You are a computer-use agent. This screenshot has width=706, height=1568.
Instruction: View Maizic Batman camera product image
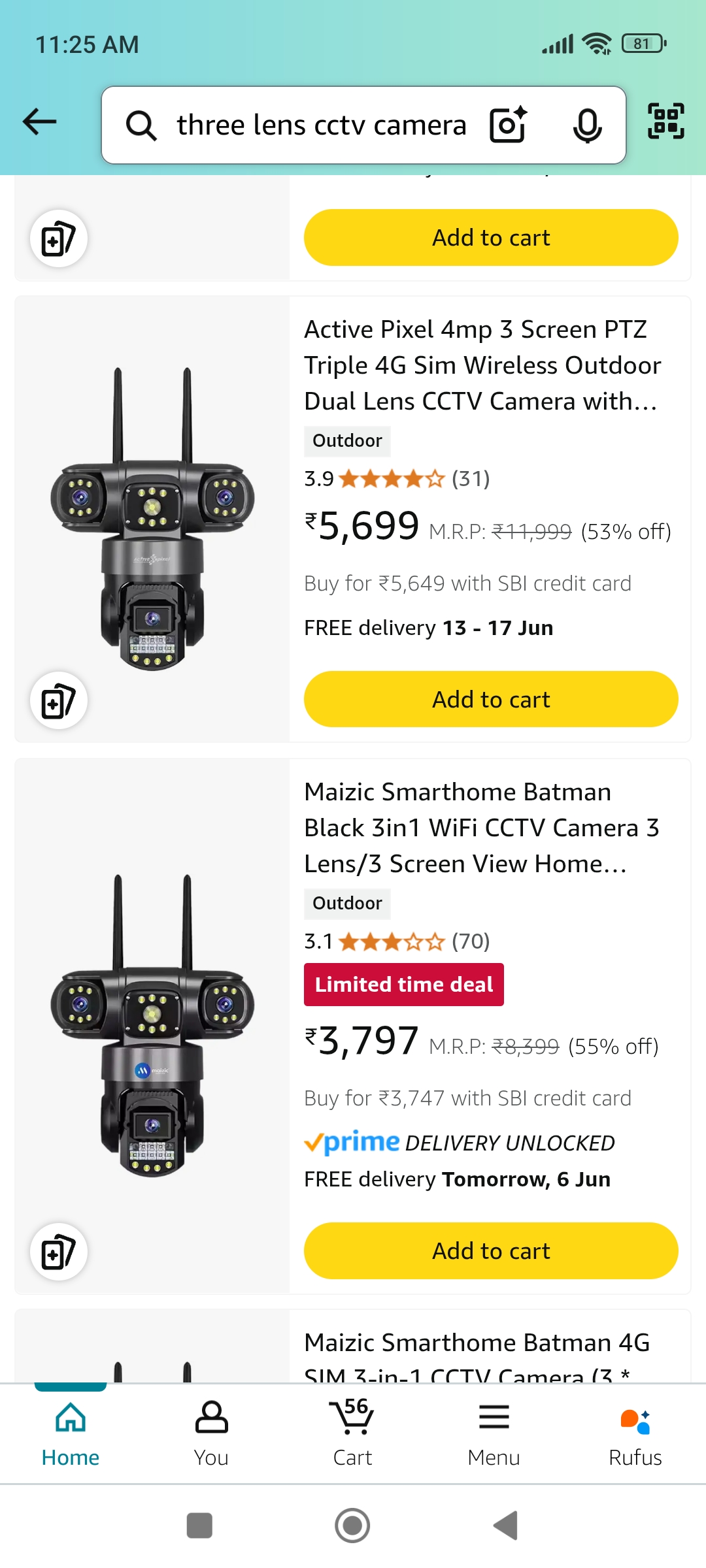152,1026
